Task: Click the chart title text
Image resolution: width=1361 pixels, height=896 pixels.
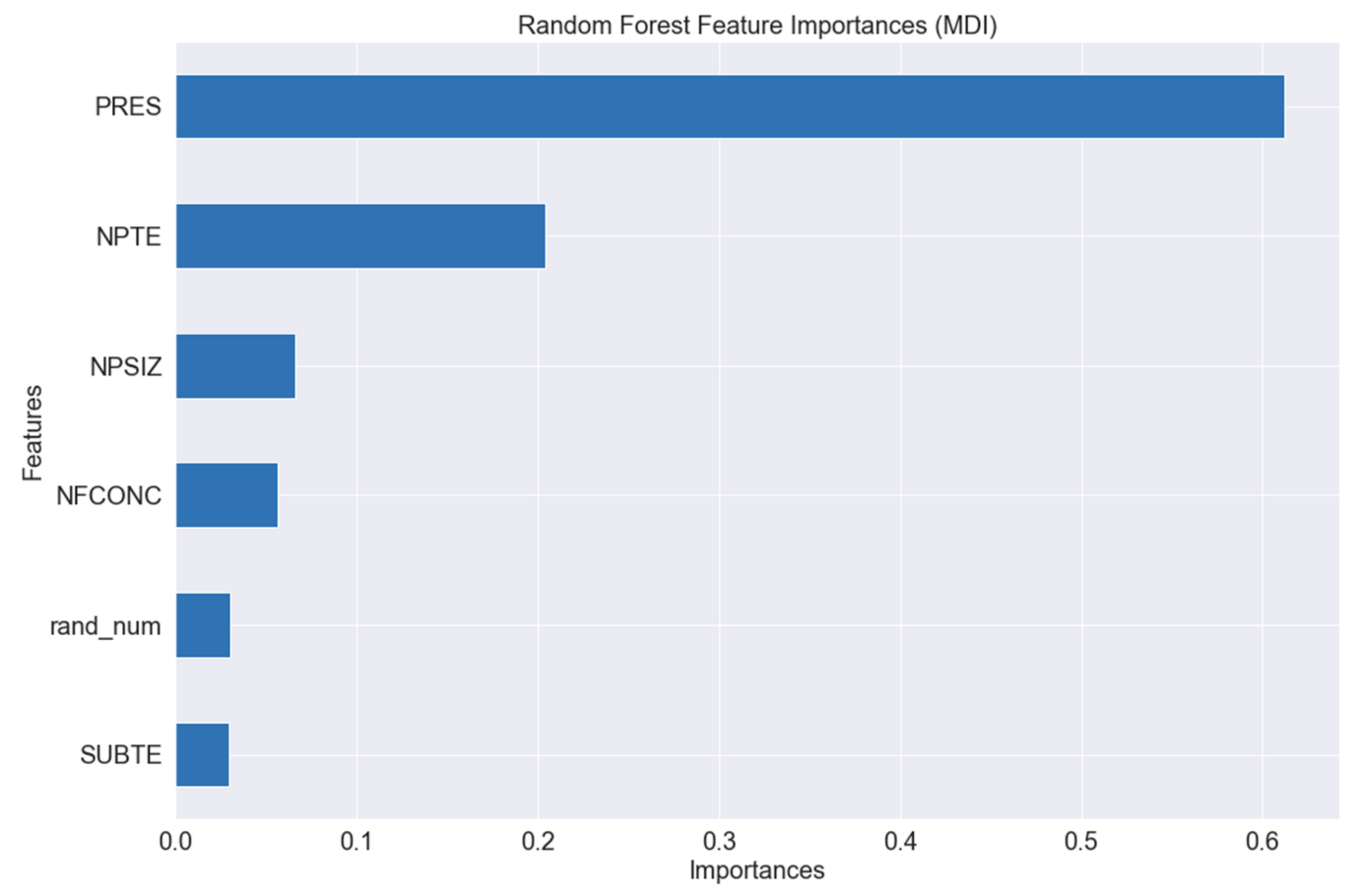Action: pos(756,26)
